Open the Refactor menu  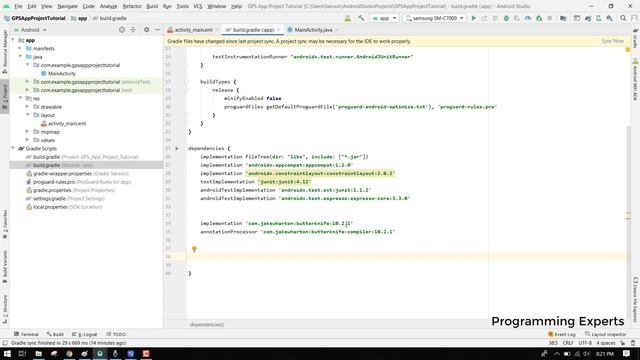click(x=132, y=6)
